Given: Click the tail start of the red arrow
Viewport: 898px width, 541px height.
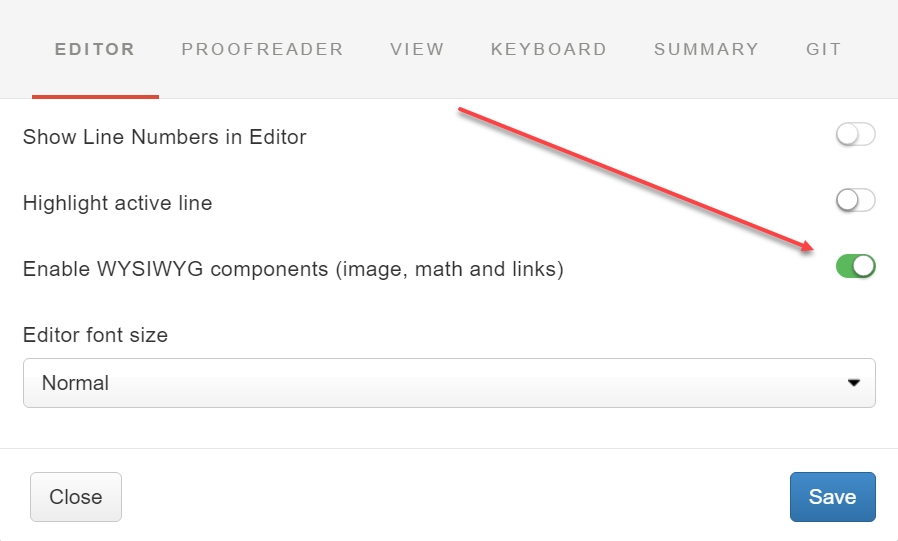Looking at the screenshot, I should click(x=461, y=109).
